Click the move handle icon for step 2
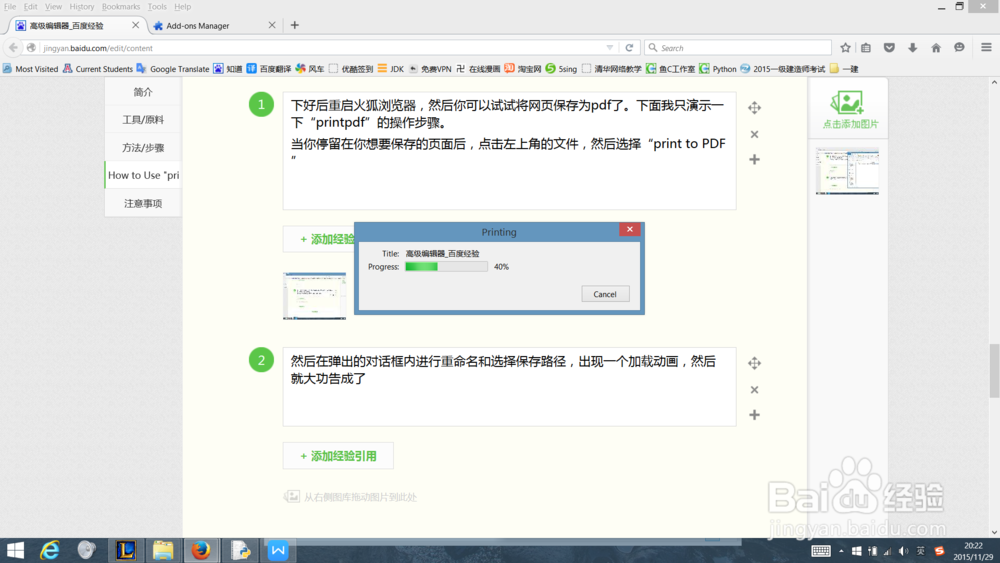The width and height of the screenshot is (1000, 563). 754,363
